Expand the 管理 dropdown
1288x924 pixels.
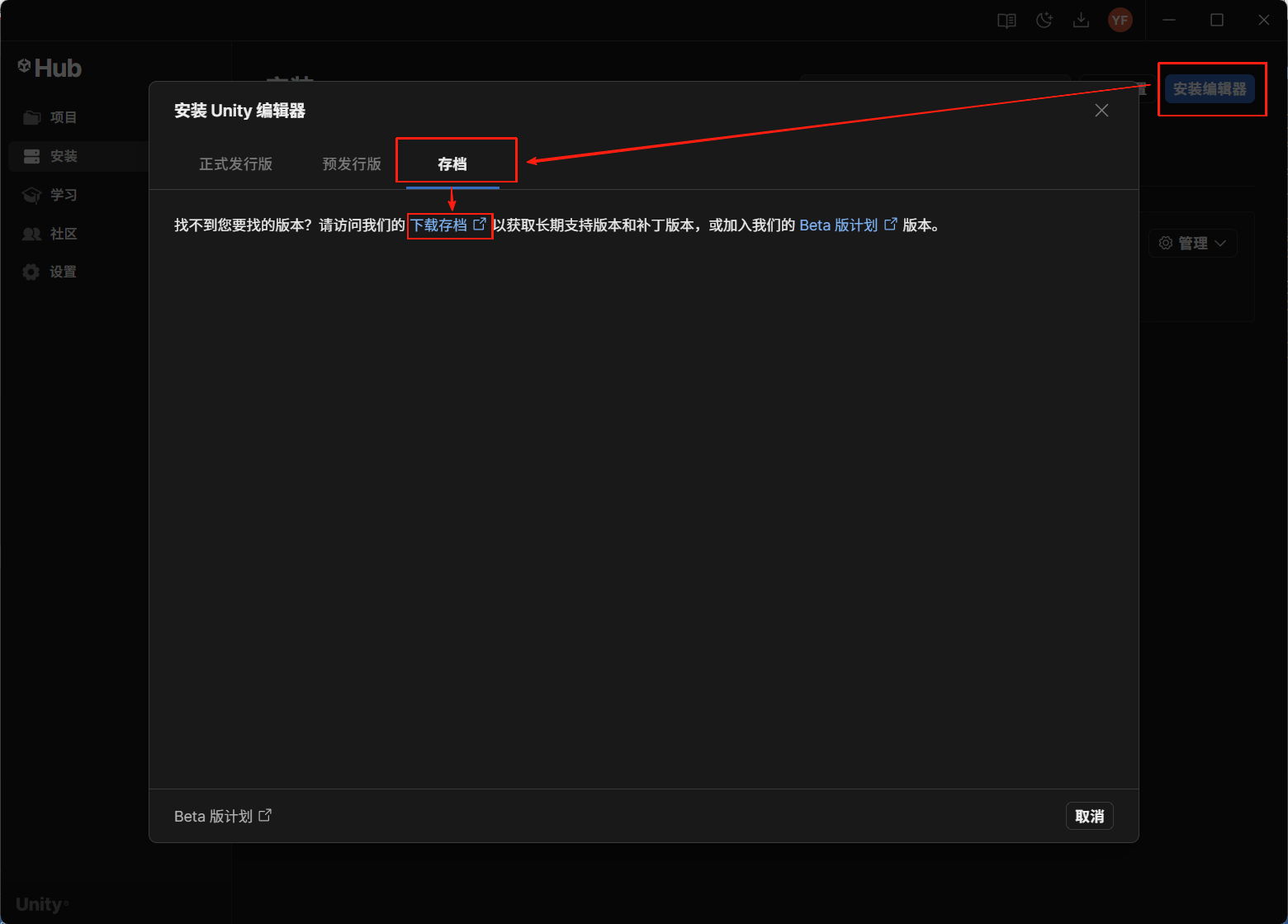[x=1192, y=243]
